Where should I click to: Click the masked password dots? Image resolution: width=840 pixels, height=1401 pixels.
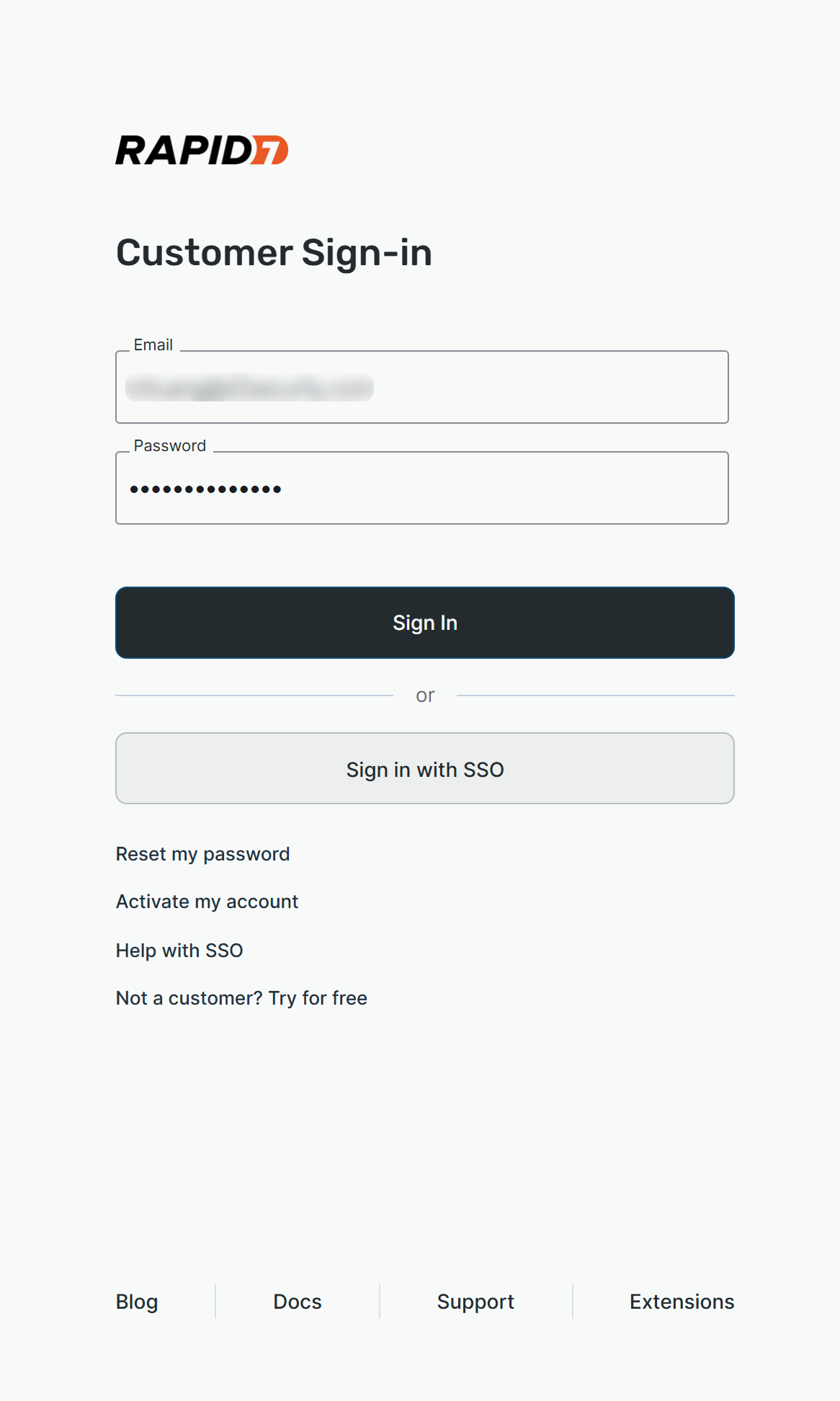[x=205, y=489]
